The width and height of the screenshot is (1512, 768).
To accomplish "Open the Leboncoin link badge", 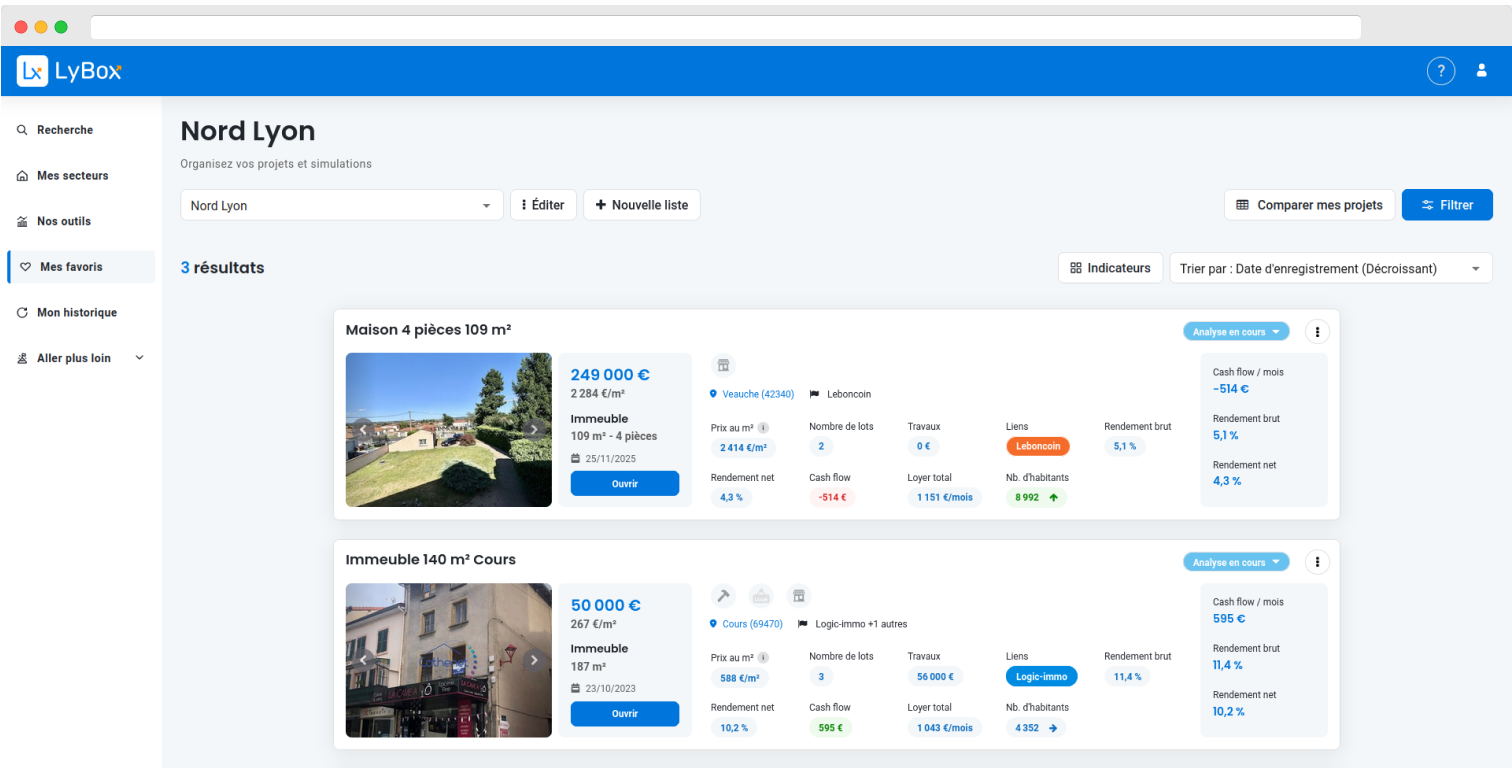I will click(x=1037, y=447).
